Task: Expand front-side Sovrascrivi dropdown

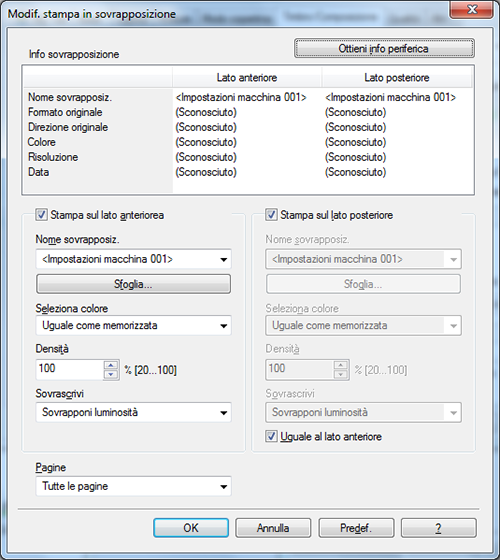Action: pos(134,412)
